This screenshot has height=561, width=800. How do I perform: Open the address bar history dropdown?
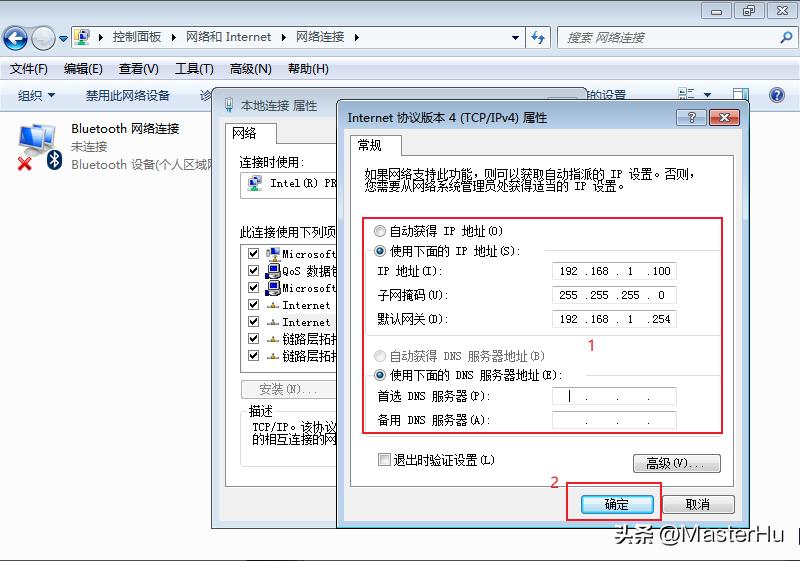point(515,38)
